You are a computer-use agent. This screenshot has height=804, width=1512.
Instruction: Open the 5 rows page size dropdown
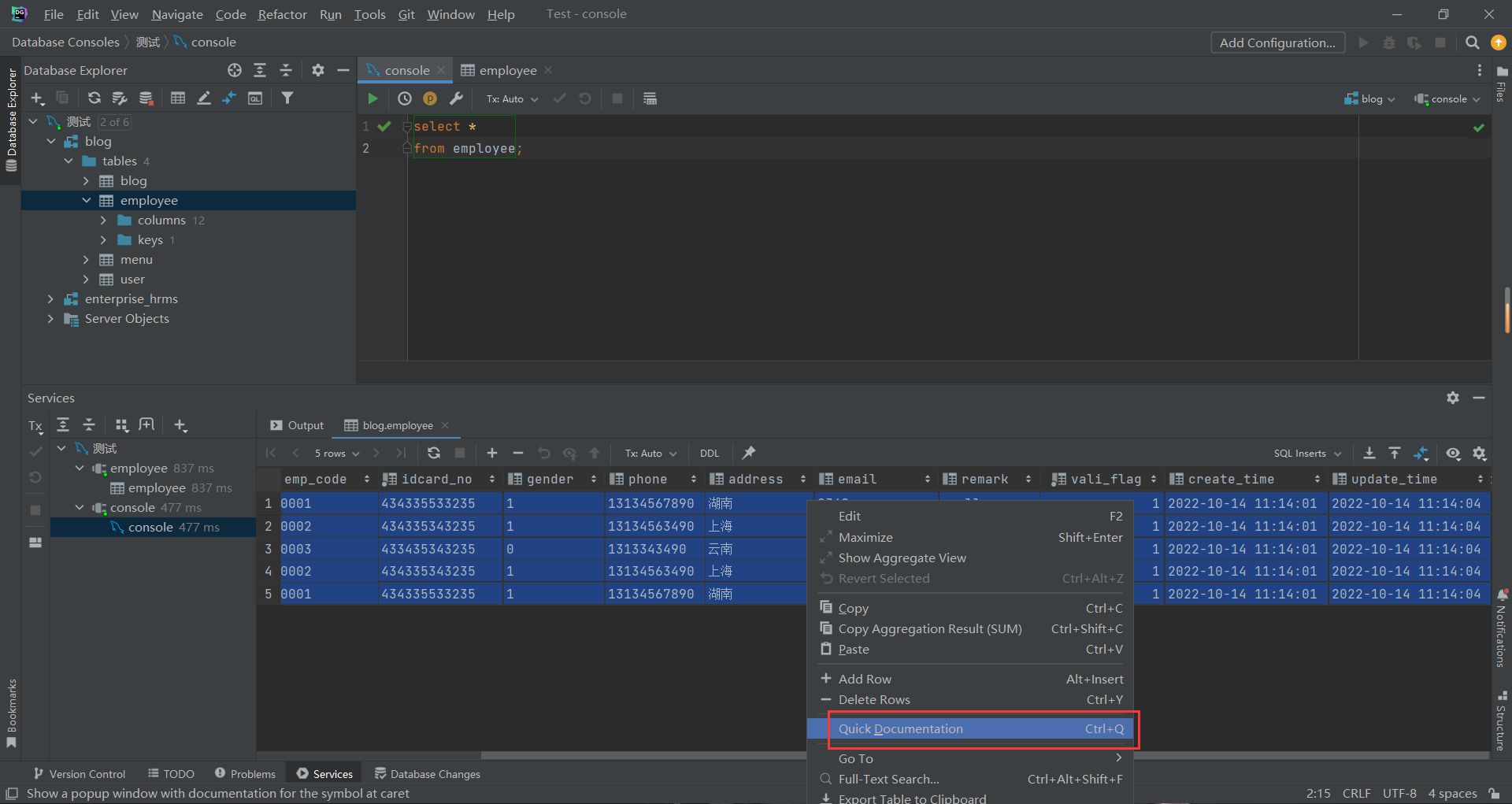coord(337,453)
